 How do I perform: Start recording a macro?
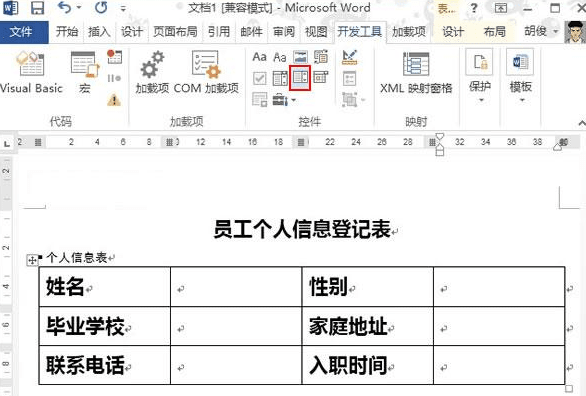pyautogui.click(x=114, y=56)
